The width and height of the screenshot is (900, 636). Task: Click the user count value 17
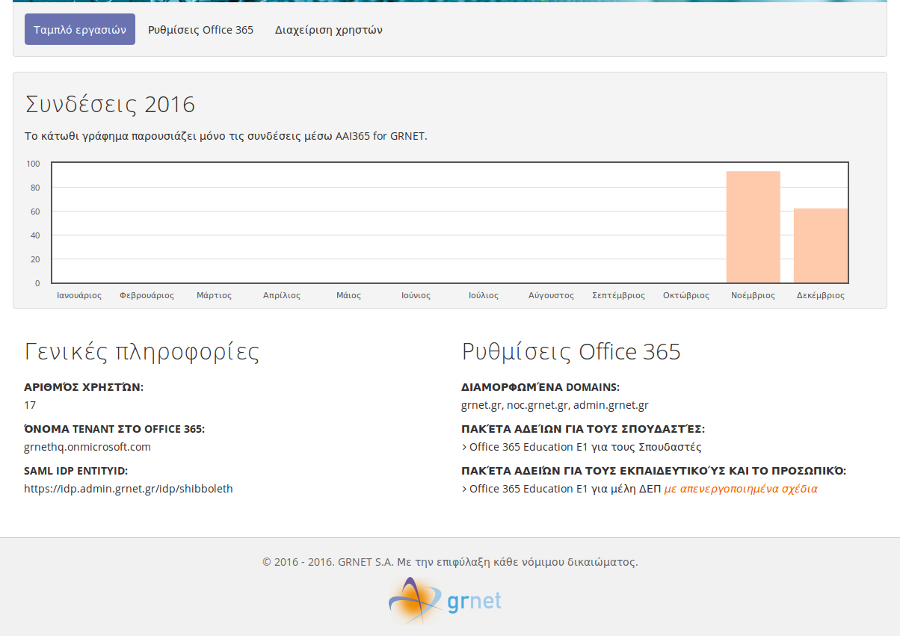(x=30, y=405)
